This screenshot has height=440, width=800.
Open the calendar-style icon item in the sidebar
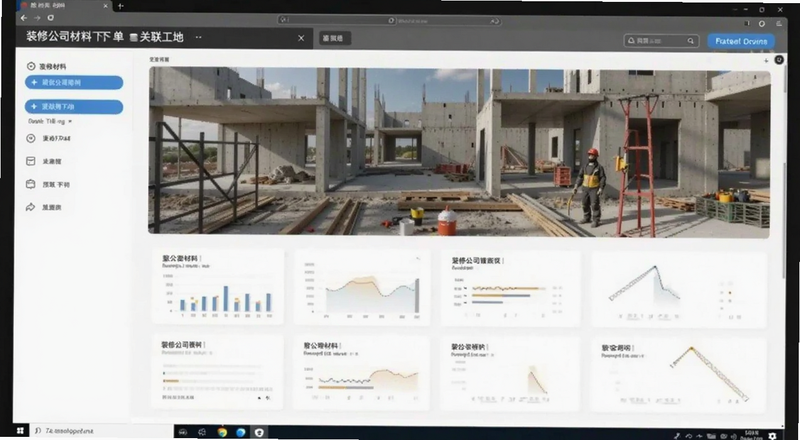[31, 161]
